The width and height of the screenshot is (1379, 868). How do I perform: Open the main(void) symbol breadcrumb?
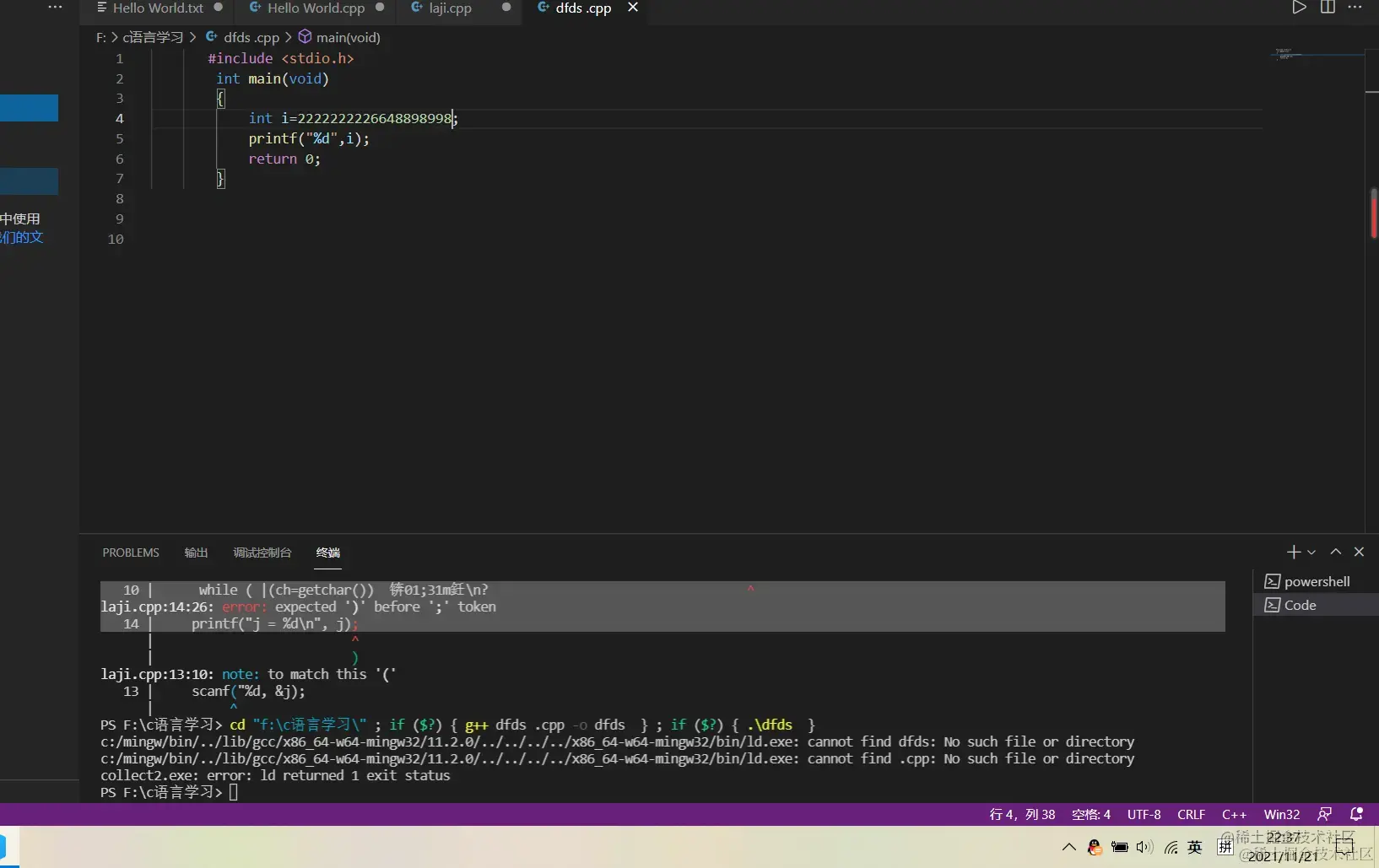[x=339, y=37]
